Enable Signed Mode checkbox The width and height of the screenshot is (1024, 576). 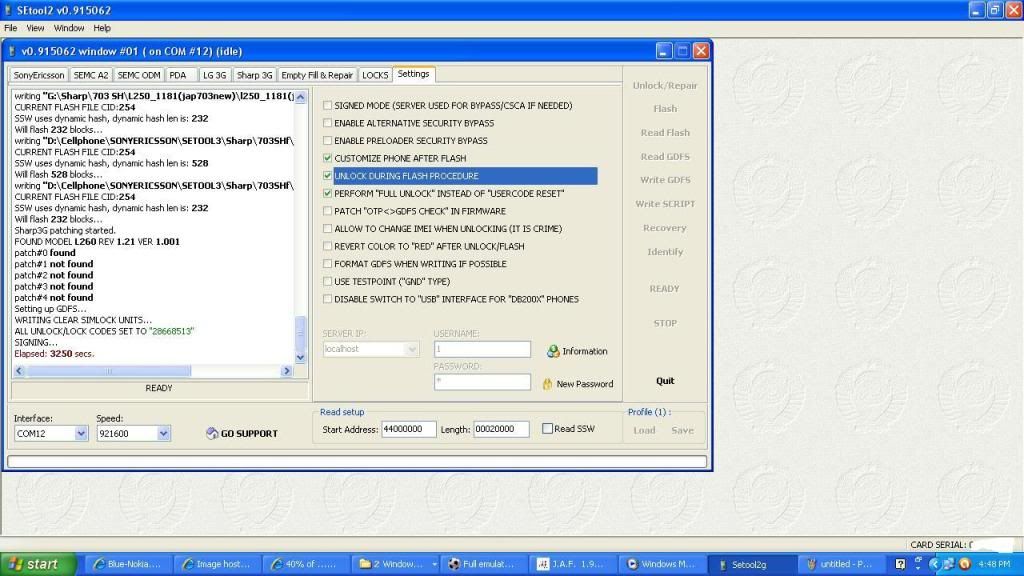(x=328, y=106)
